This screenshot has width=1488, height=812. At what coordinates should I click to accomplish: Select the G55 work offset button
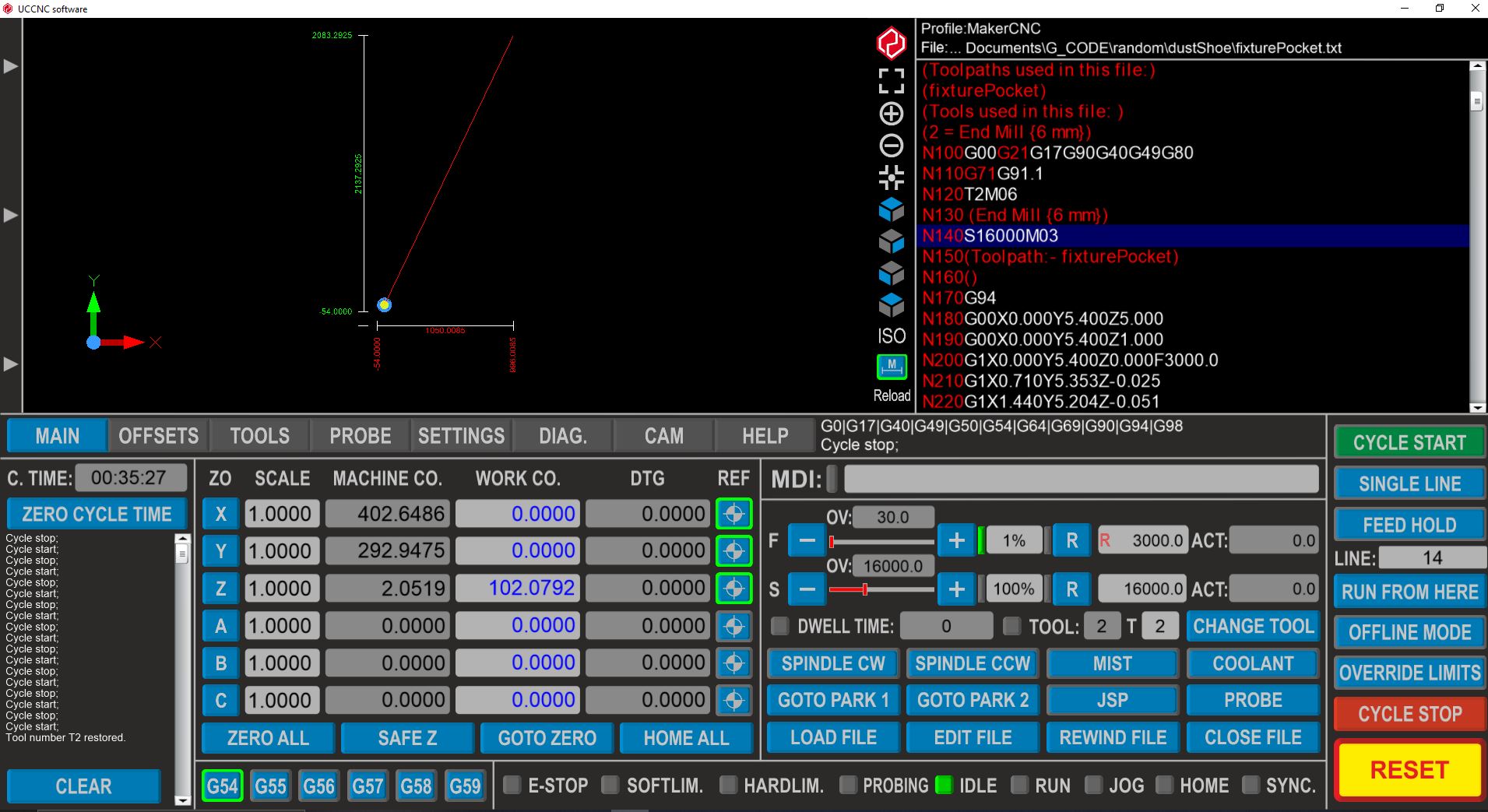click(x=270, y=786)
